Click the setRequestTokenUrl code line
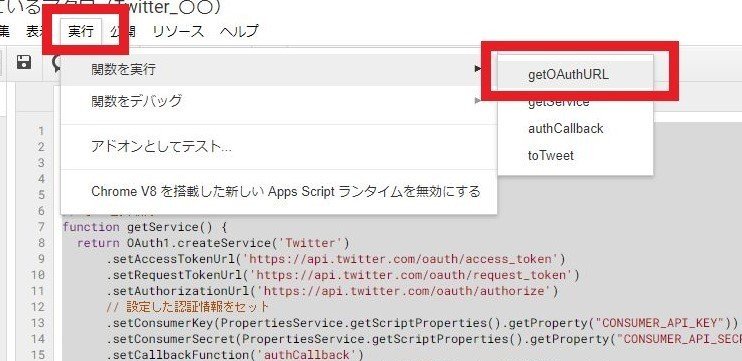Image resolution: width=742 pixels, height=361 pixels. [x=343, y=275]
